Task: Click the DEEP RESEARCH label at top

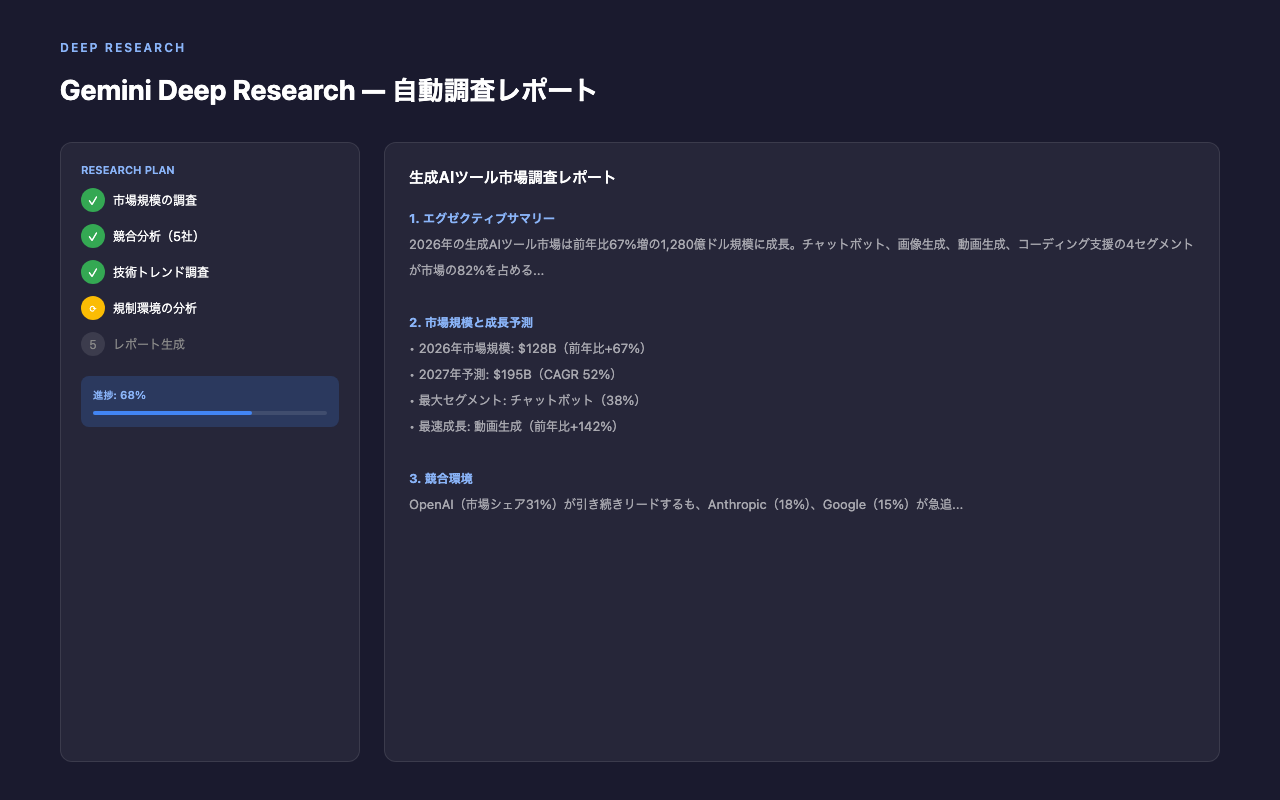Action: click(123, 48)
